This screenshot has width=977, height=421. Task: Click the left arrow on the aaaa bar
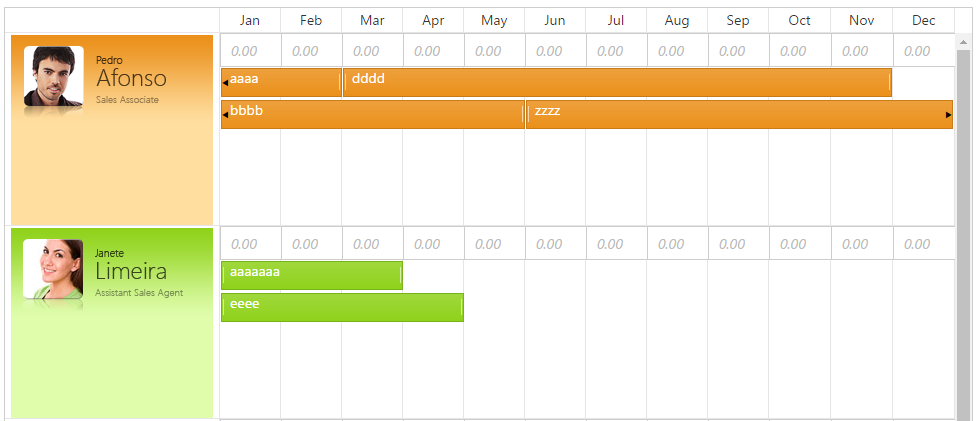(225, 83)
